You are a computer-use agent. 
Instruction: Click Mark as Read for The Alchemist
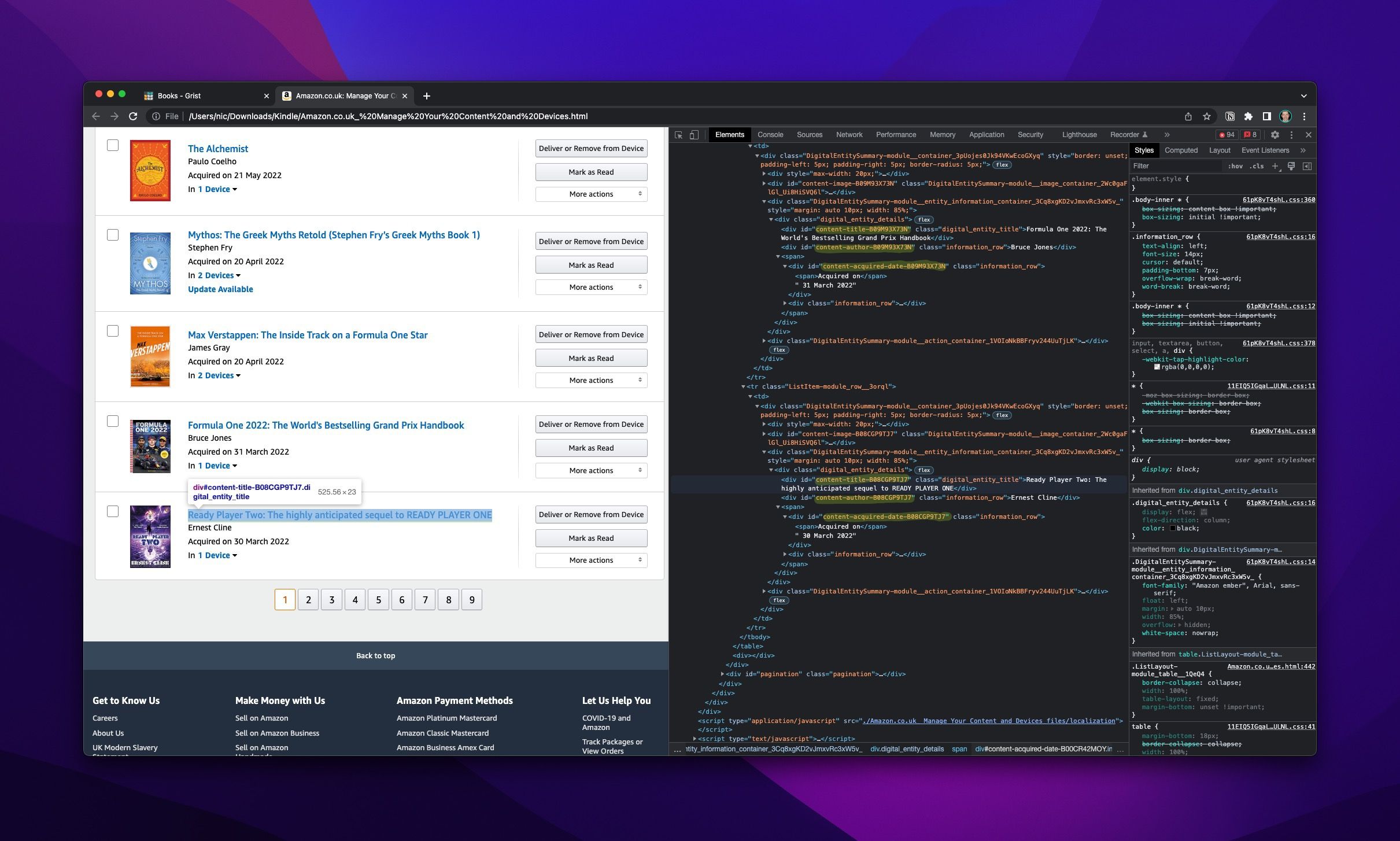point(591,172)
